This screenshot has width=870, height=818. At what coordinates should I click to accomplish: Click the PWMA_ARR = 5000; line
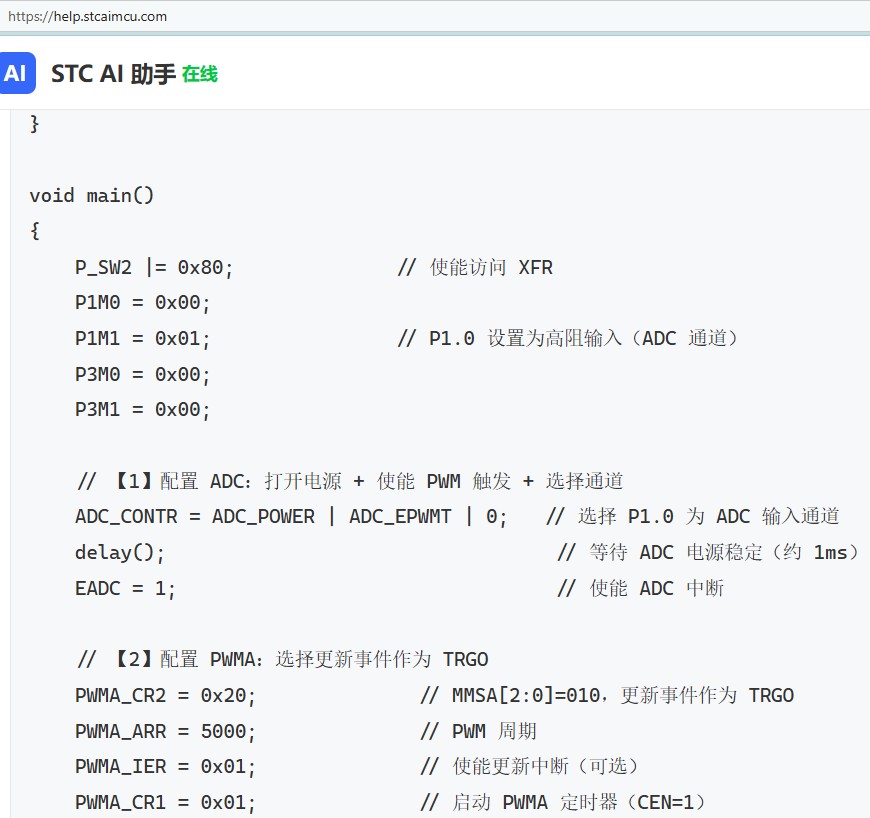point(165,731)
